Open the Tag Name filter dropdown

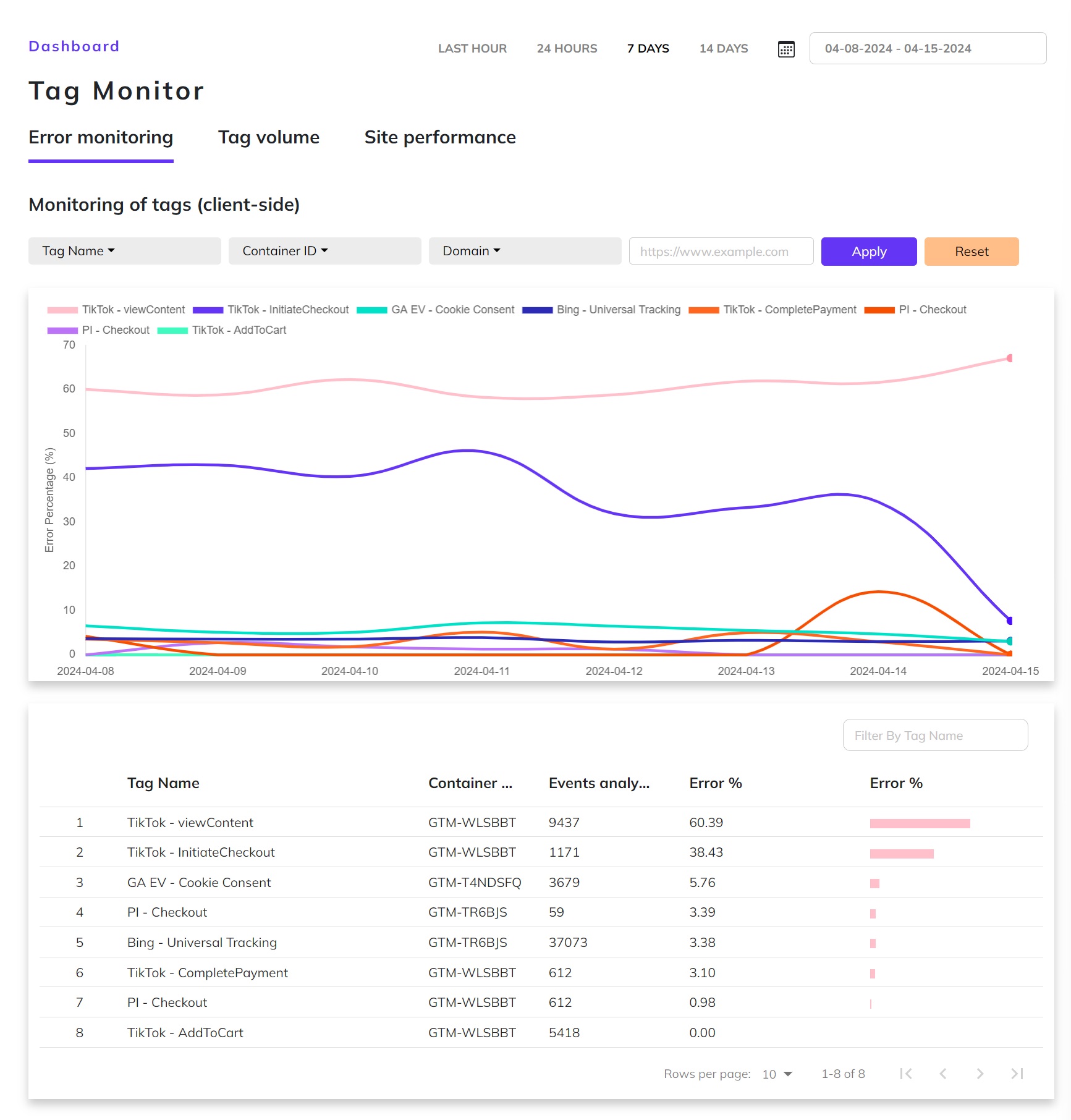point(125,251)
